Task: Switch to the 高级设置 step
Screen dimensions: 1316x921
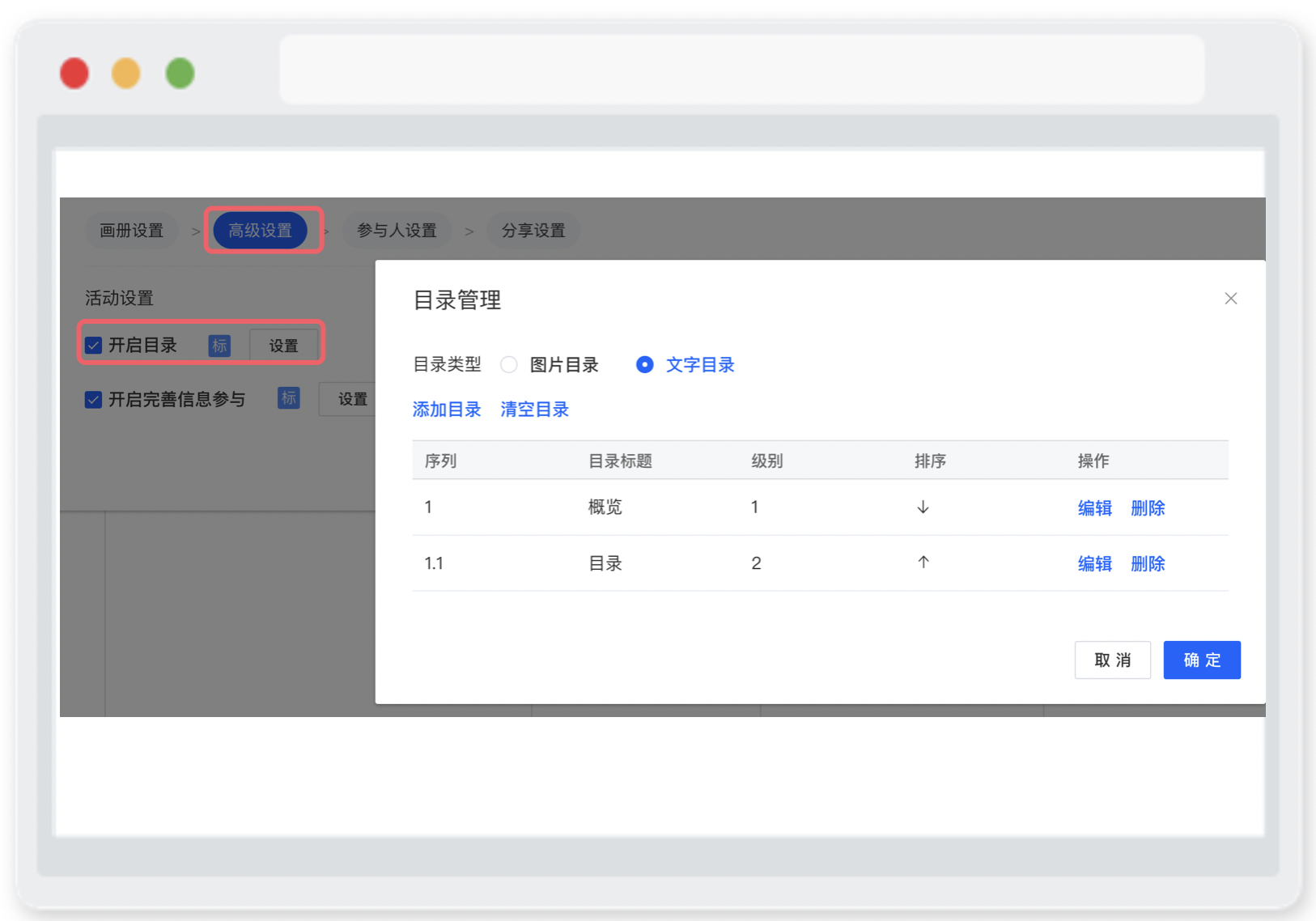Action: coord(261,231)
